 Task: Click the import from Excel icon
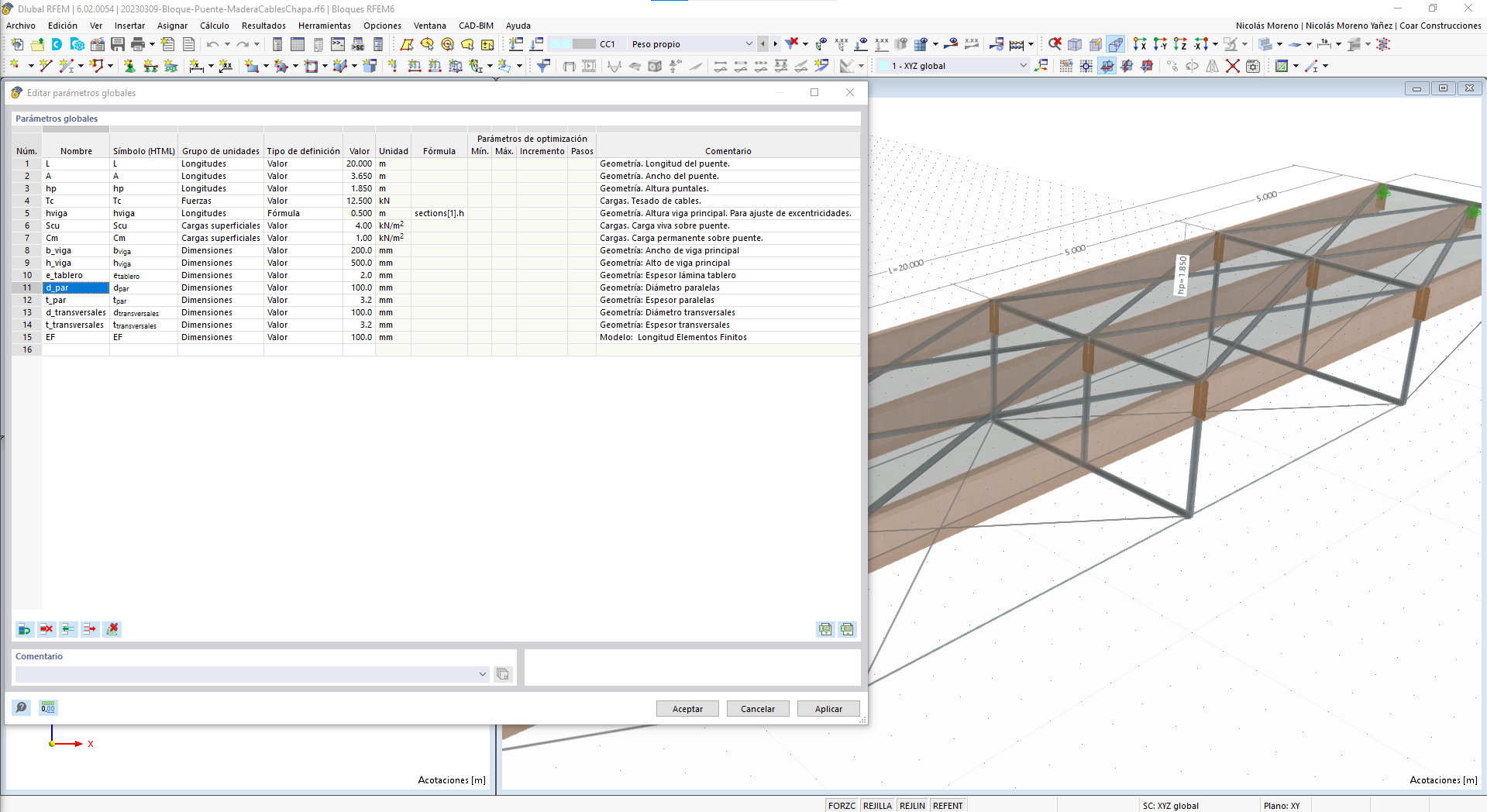(847, 629)
